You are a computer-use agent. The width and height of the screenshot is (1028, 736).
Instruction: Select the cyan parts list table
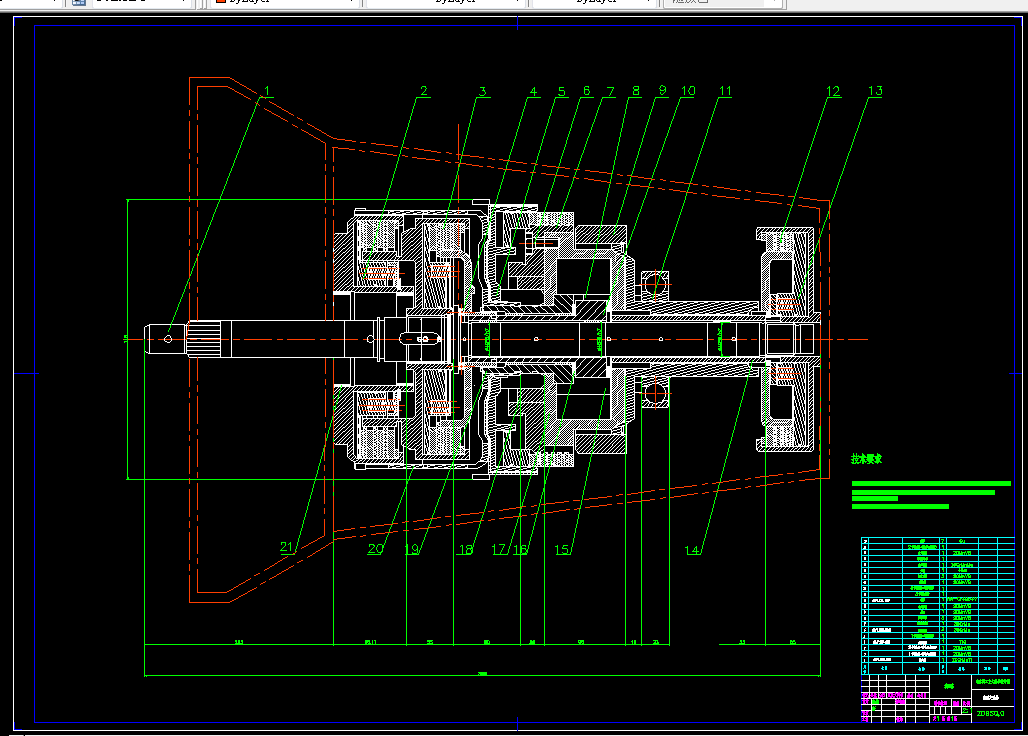coord(938,606)
